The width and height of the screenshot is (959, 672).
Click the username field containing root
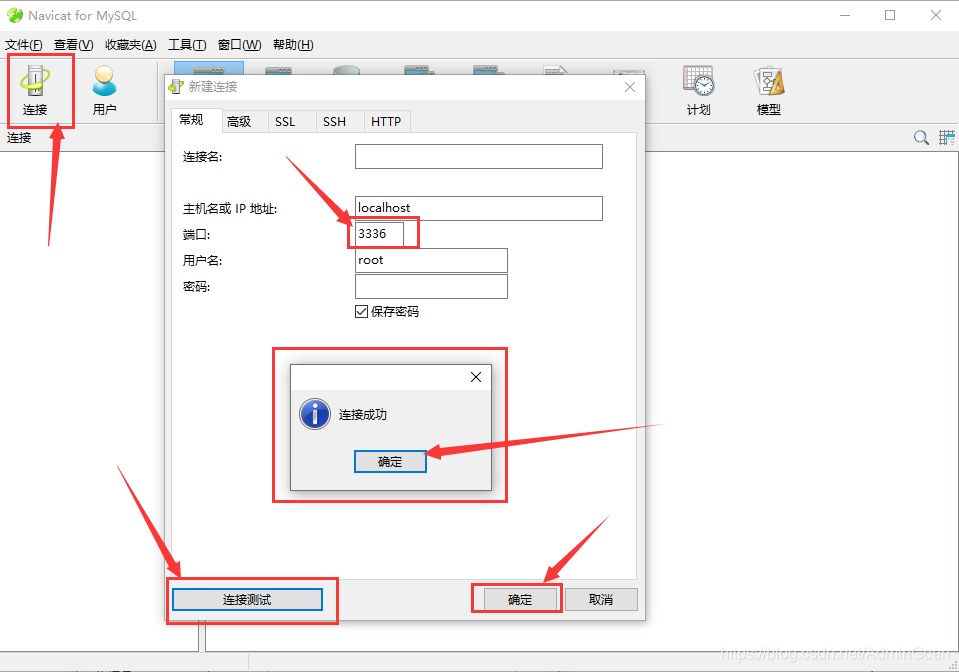pyautogui.click(x=431, y=260)
